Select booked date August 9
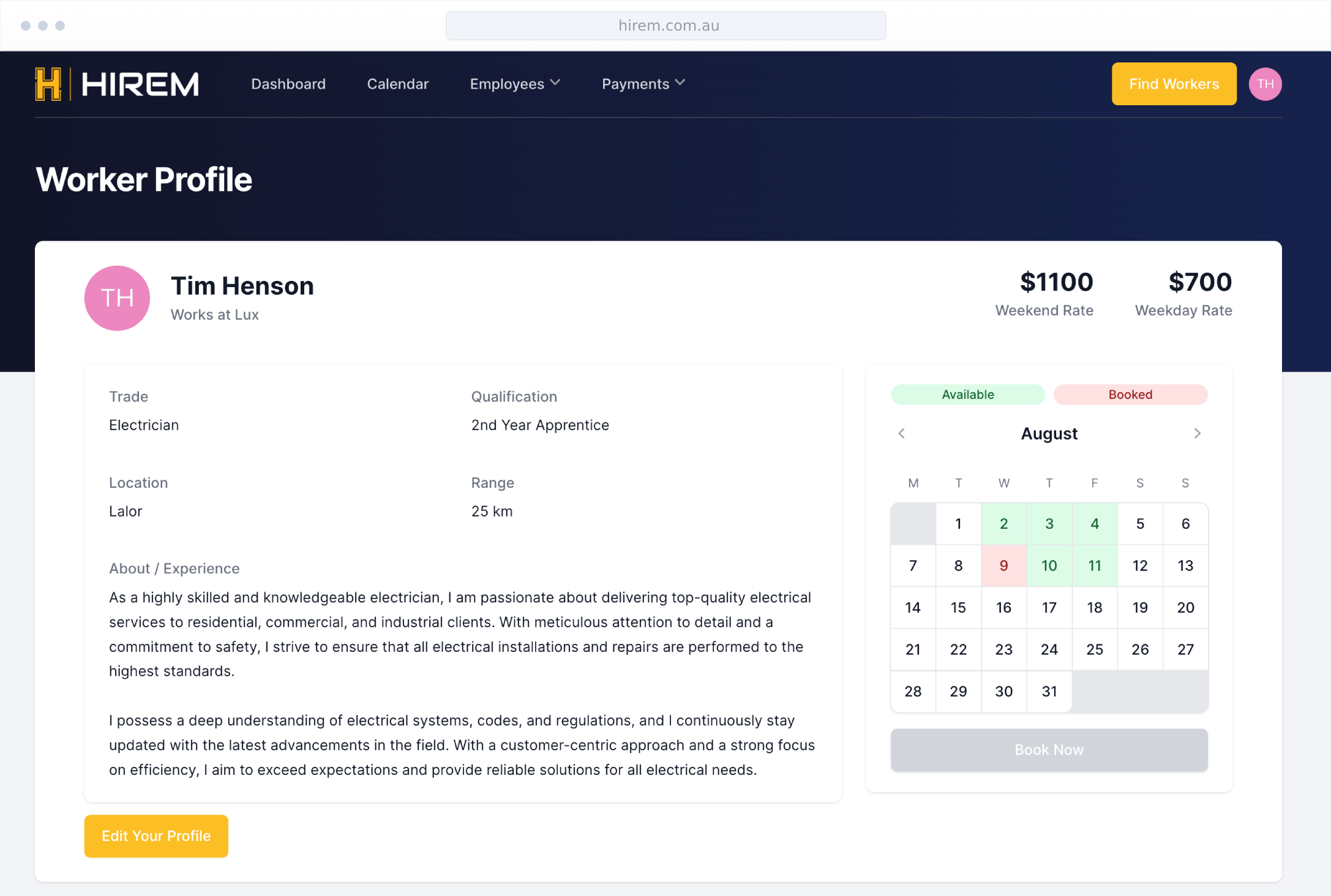Viewport: 1331px width, 896px height. tap(1003, 566)
